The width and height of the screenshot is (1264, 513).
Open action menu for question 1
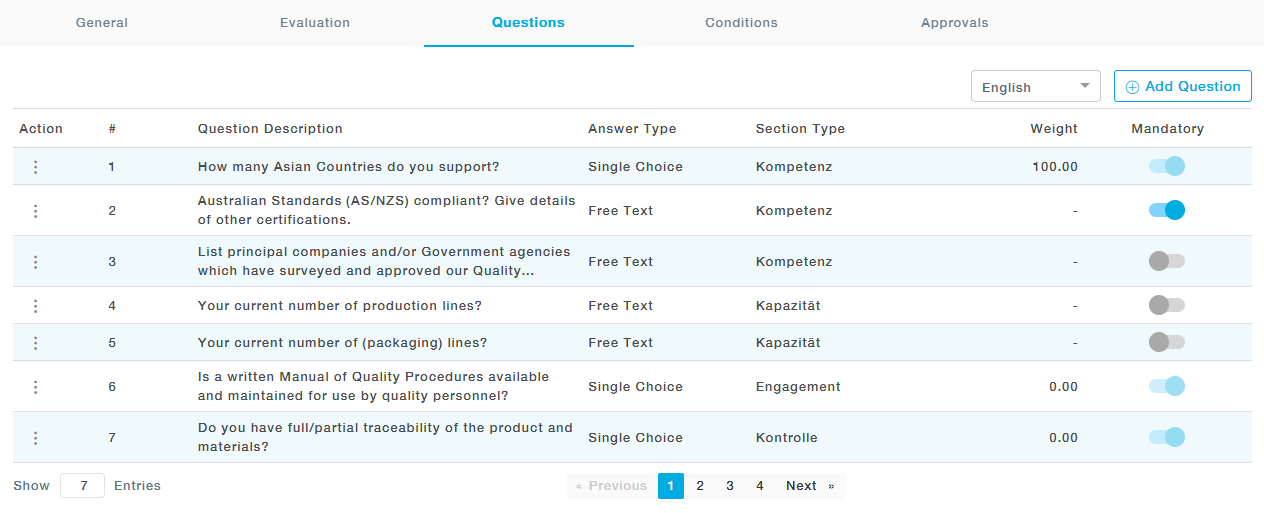click(x=35, y=167)
